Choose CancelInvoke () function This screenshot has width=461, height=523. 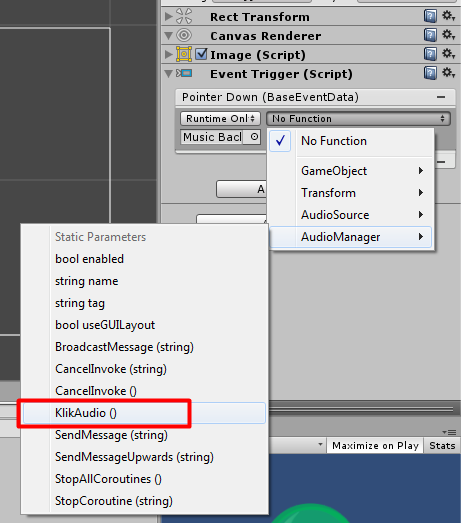click(144, 391)
